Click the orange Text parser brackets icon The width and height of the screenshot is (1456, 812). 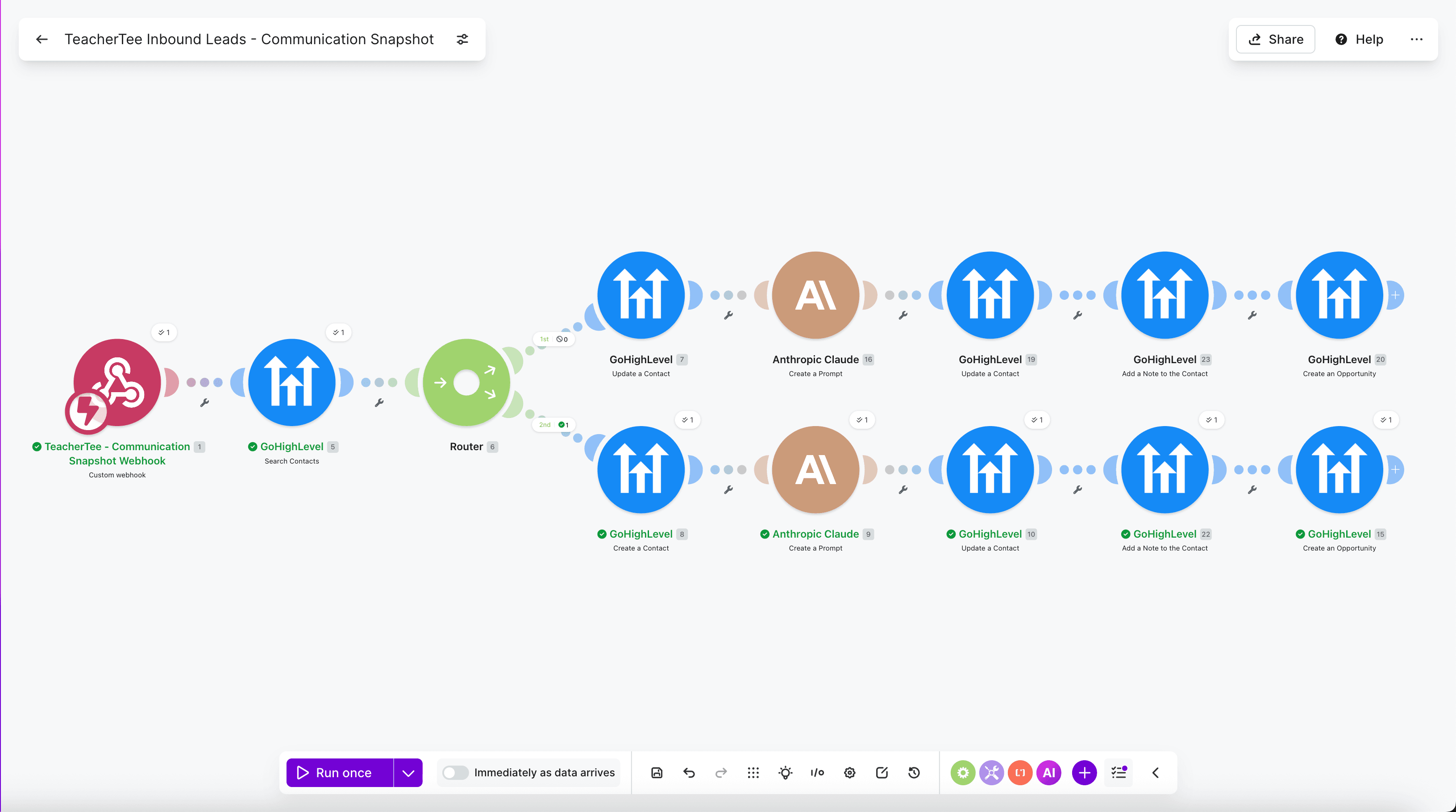[1020, 772]
